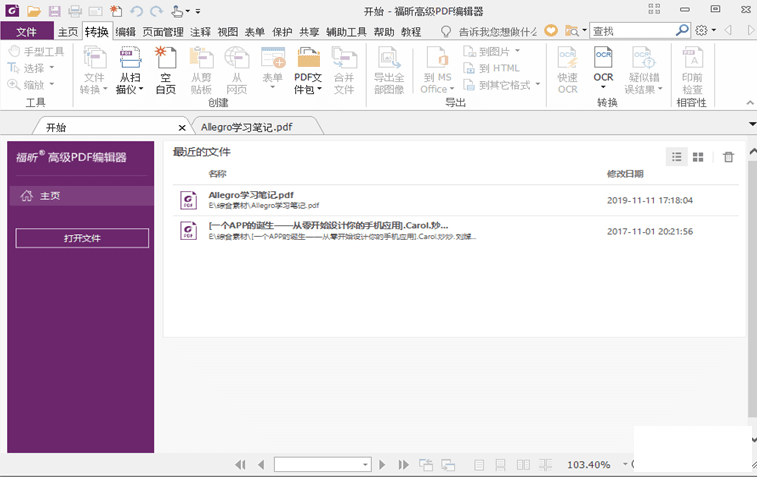
Task: Click 到 HTML export option
Action: point(491,68)
